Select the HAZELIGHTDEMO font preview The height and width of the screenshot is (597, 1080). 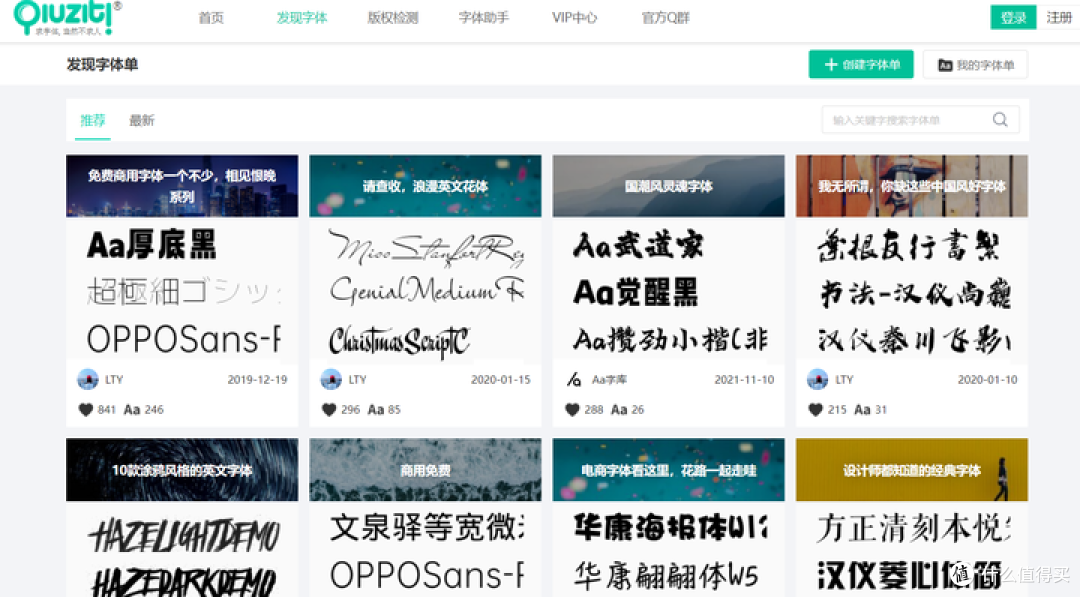tap(185, 537)
